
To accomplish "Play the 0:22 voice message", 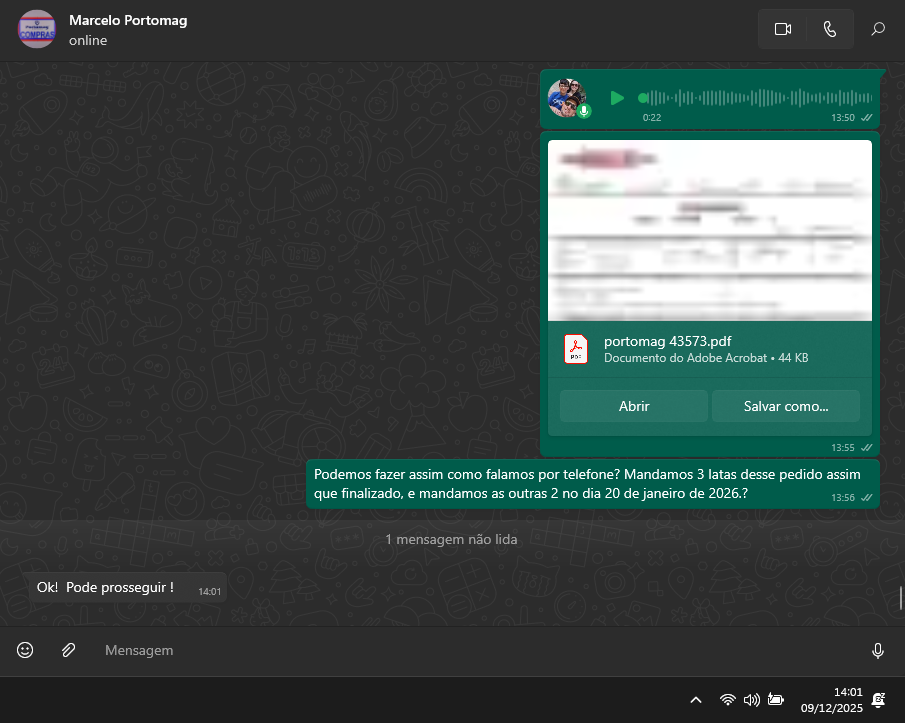I will click(617, 98).
